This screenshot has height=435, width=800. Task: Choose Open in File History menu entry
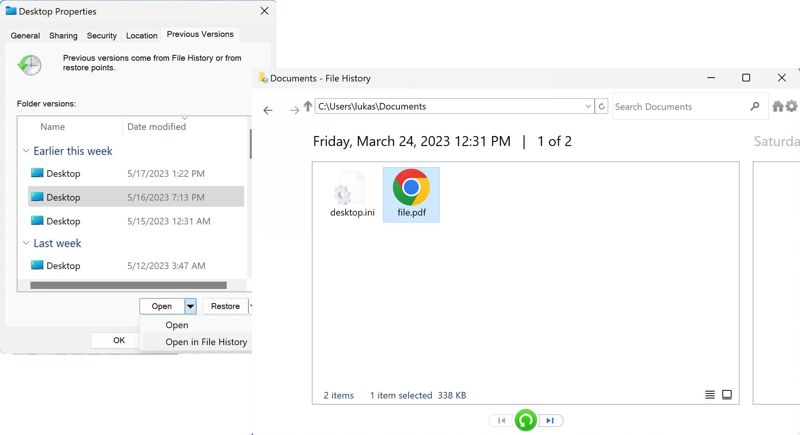tap(206, 342)
